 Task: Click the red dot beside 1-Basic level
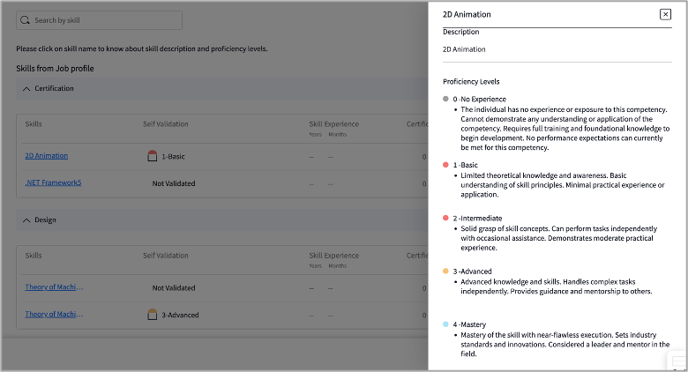[446, 165]
